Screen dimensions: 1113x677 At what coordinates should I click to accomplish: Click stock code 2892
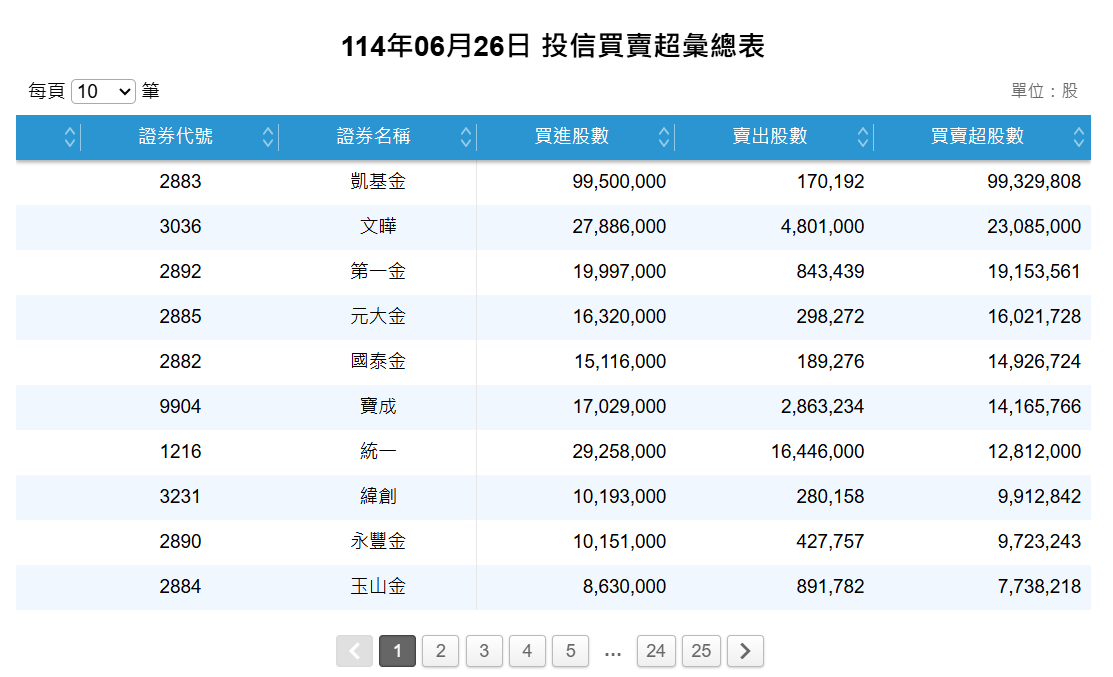pyautogui.click(x=180, y=272)
